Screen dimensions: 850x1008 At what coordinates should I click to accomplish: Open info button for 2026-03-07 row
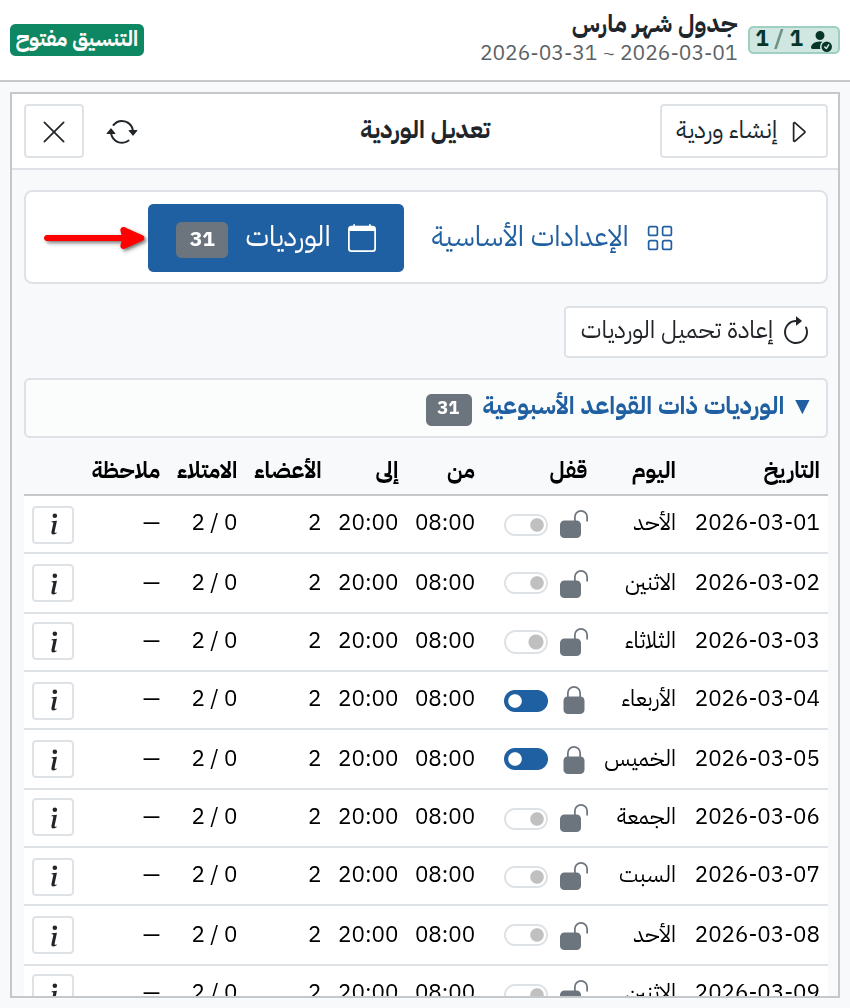point(53,876)
